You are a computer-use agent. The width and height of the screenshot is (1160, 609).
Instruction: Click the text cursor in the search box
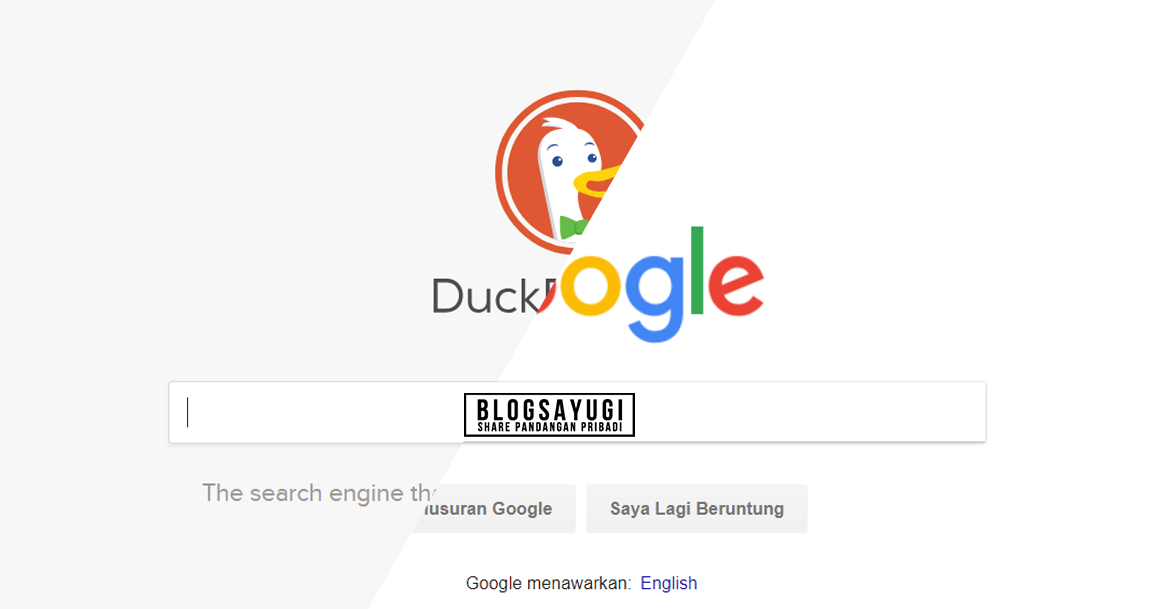pos(188,412)
